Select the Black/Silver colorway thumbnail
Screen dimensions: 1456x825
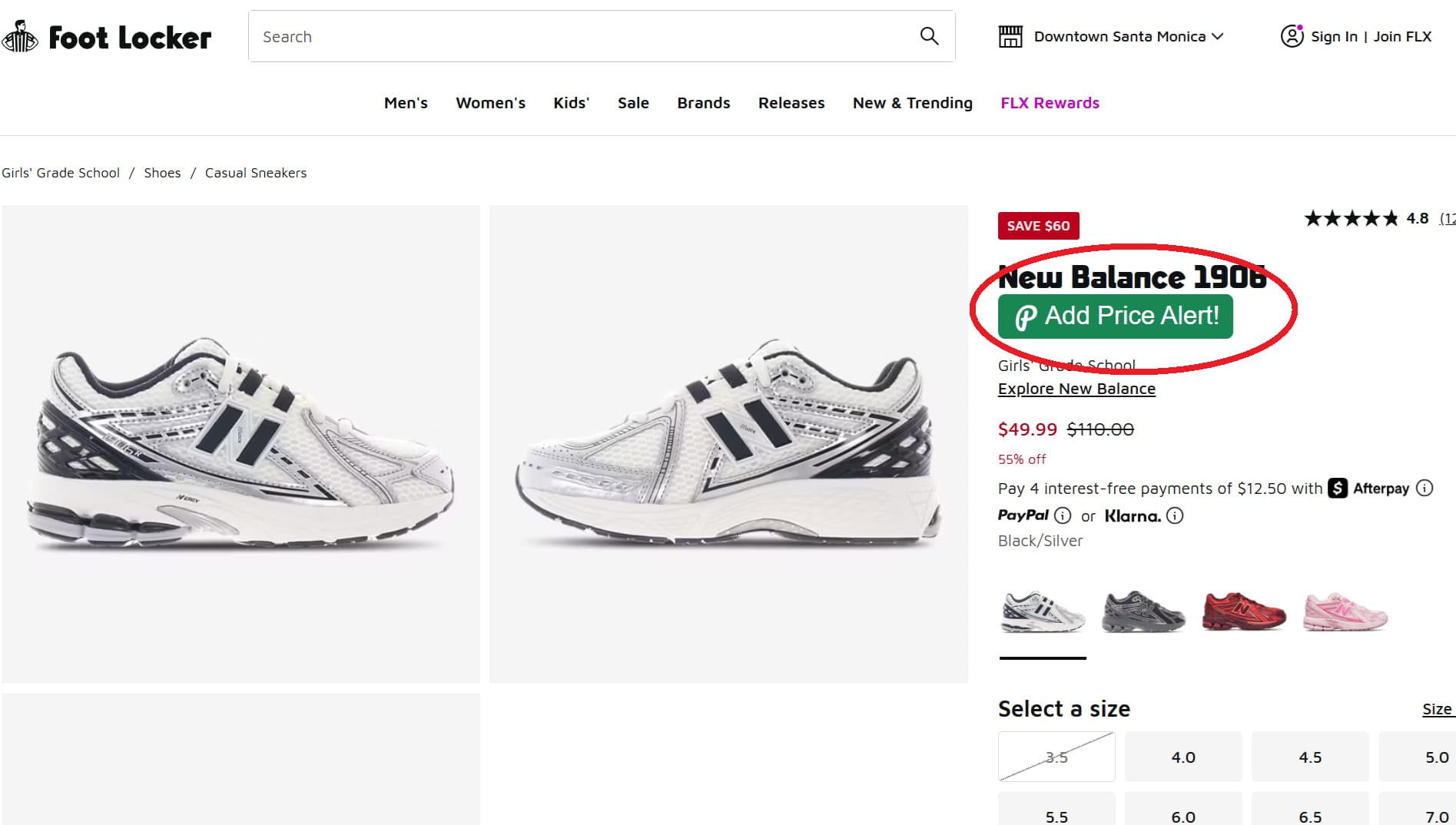tap(1043, 612)
